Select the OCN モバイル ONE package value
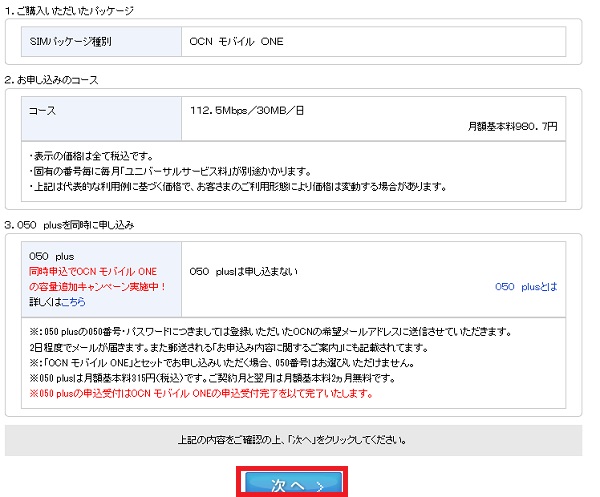The width and height of the screenshot is (600, 497). (x=239, y=42)
